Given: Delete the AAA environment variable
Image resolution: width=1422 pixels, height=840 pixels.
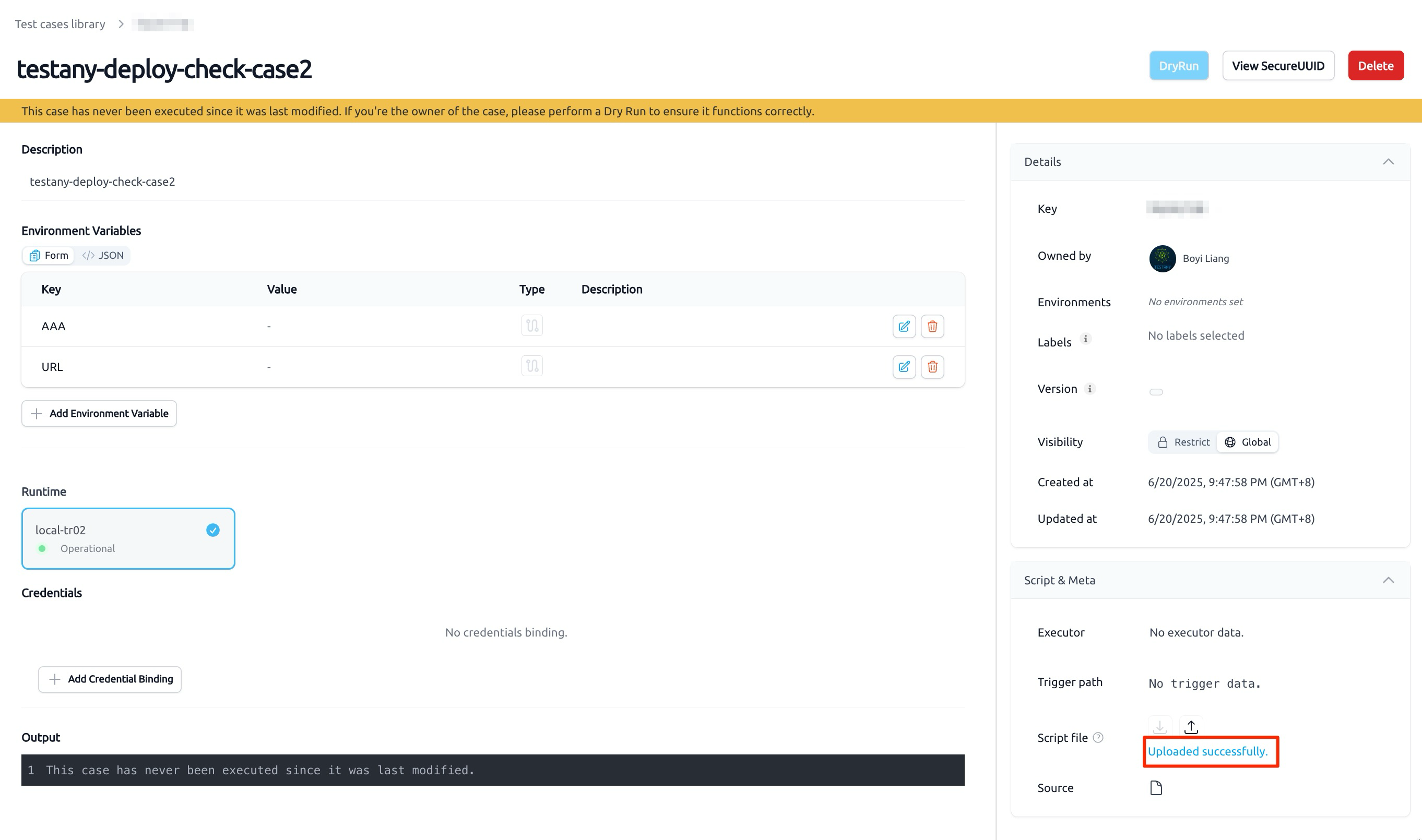Looking at the screenshot, I should 932,326.
